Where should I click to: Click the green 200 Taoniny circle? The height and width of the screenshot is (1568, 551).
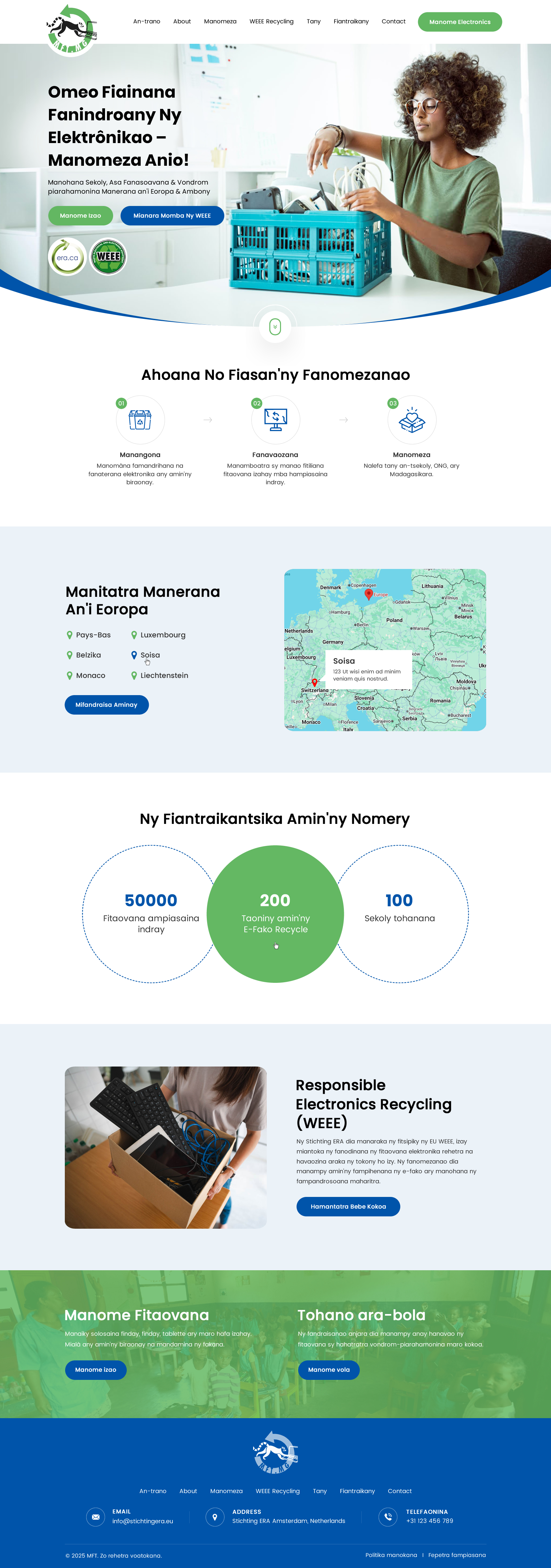pyautogui.click(x=275, y=914)
